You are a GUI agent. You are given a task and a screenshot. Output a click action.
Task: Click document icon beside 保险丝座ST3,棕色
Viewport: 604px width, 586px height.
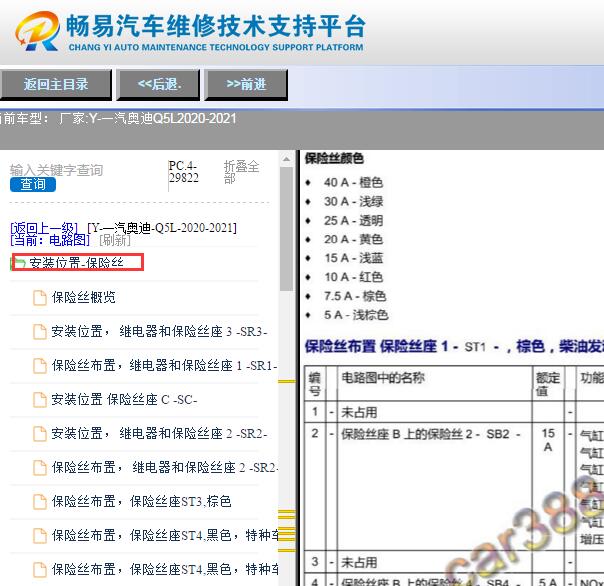point(39,501)
